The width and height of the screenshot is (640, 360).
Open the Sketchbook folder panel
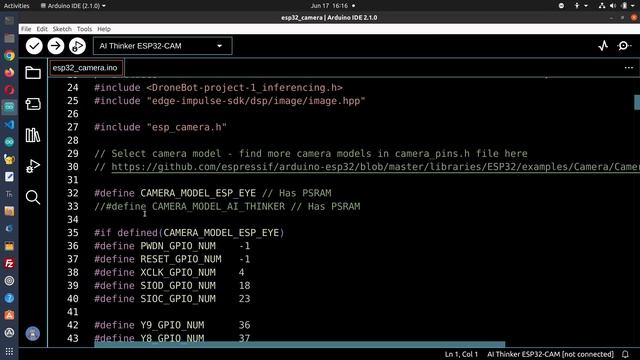coord(33,73)
